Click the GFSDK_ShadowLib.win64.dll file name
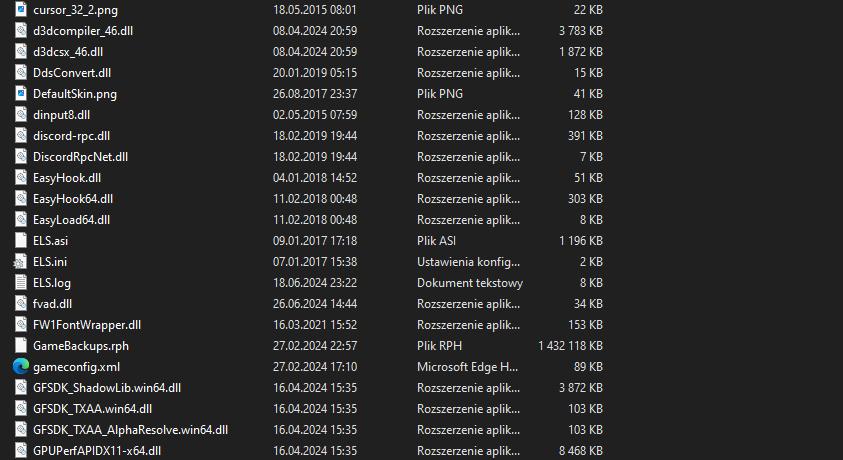 click(x=106, y=387)
